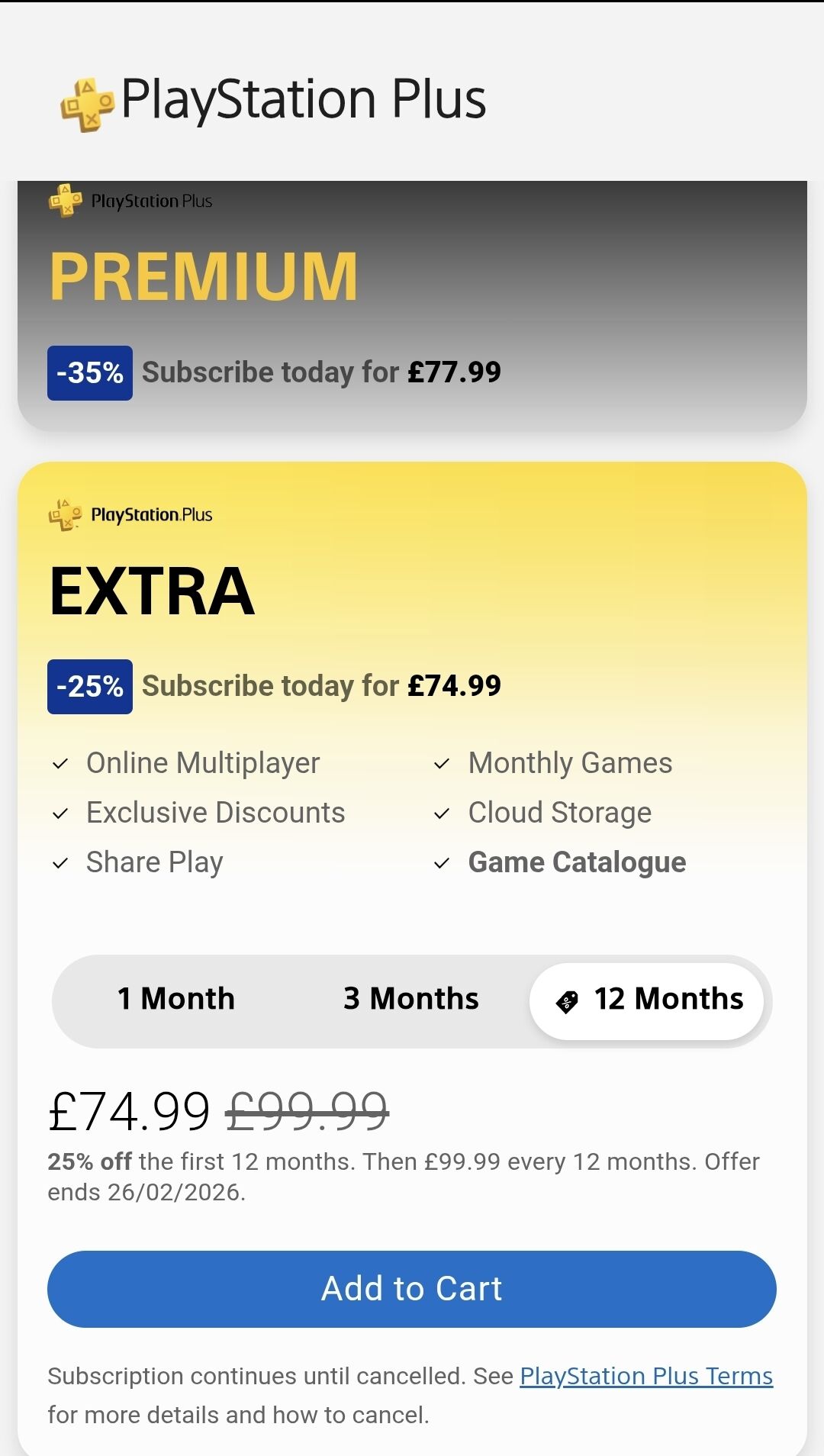Click the -25% discount badge on Extra
824x1456 pixels.
(90, 687)
